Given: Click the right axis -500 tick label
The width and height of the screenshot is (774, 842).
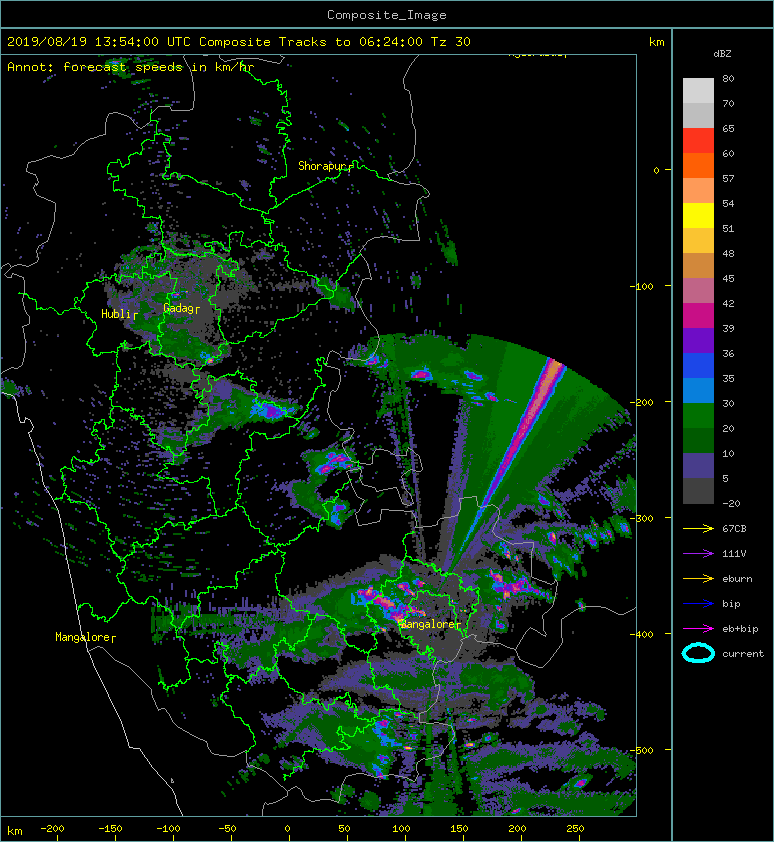Looking at the screenshot, I should click(642, 750).
